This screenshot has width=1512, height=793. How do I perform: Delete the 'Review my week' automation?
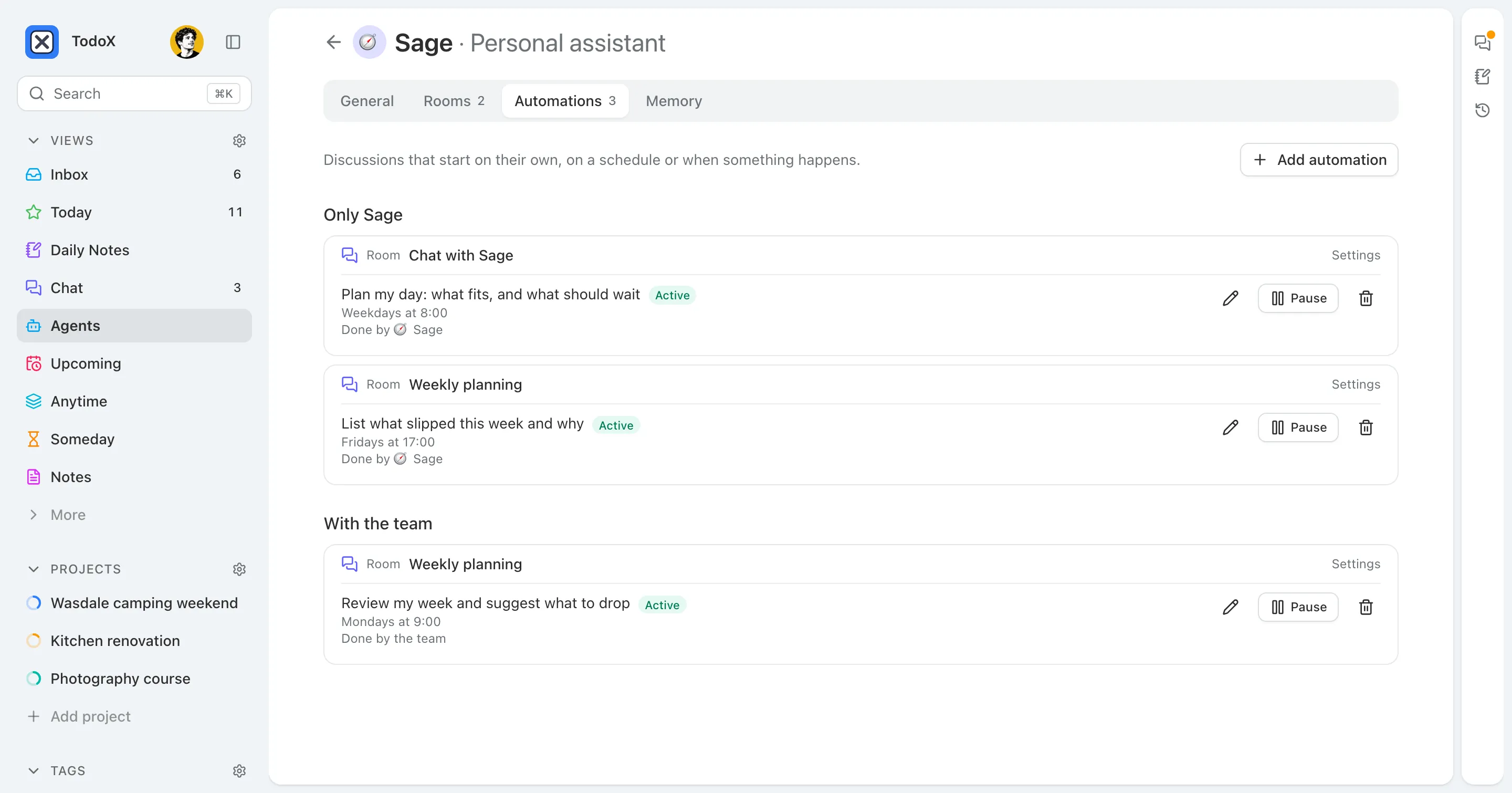(x=1366, y=607)
